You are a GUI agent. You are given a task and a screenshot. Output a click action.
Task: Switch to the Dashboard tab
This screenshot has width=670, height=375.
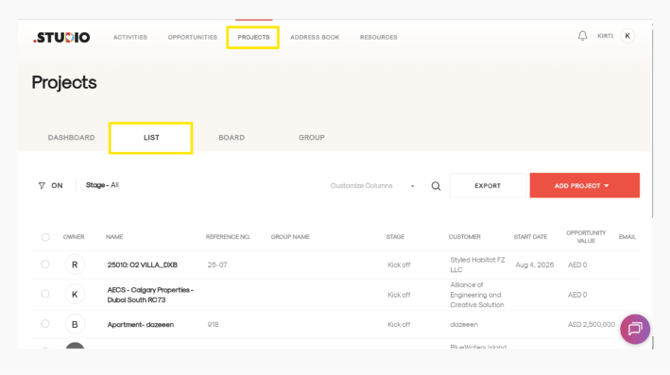(x=71, y=138)
